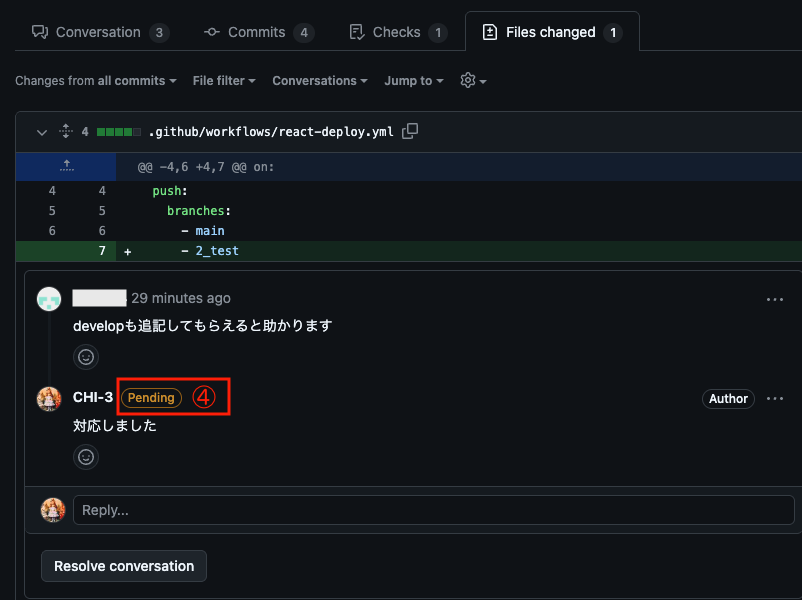Expand hidden lines above the hunk
The height and width of the screenshot is (600, 802).
tap(66, 166)
